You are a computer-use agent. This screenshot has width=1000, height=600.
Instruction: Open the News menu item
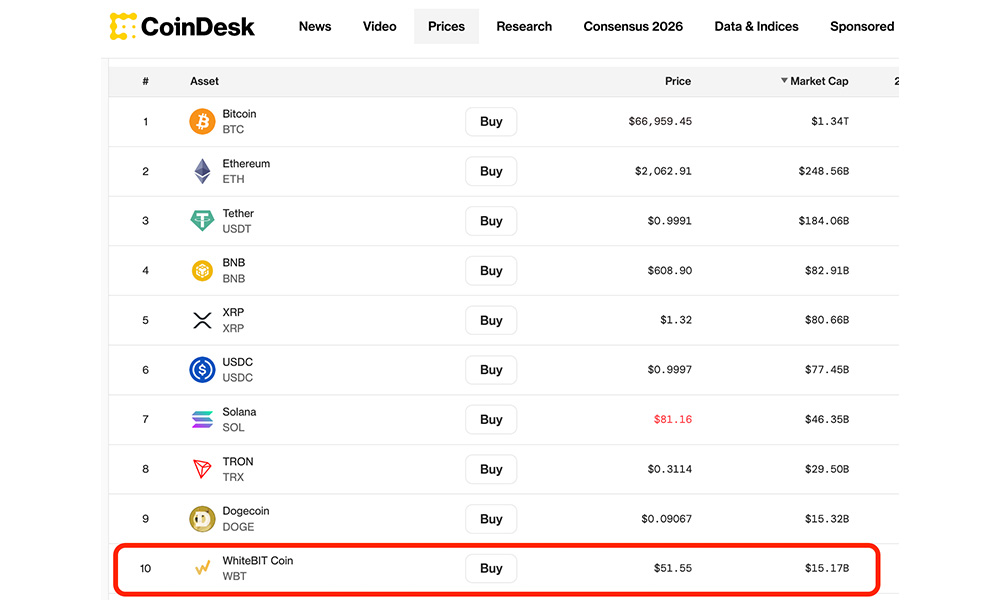(315, 26)
